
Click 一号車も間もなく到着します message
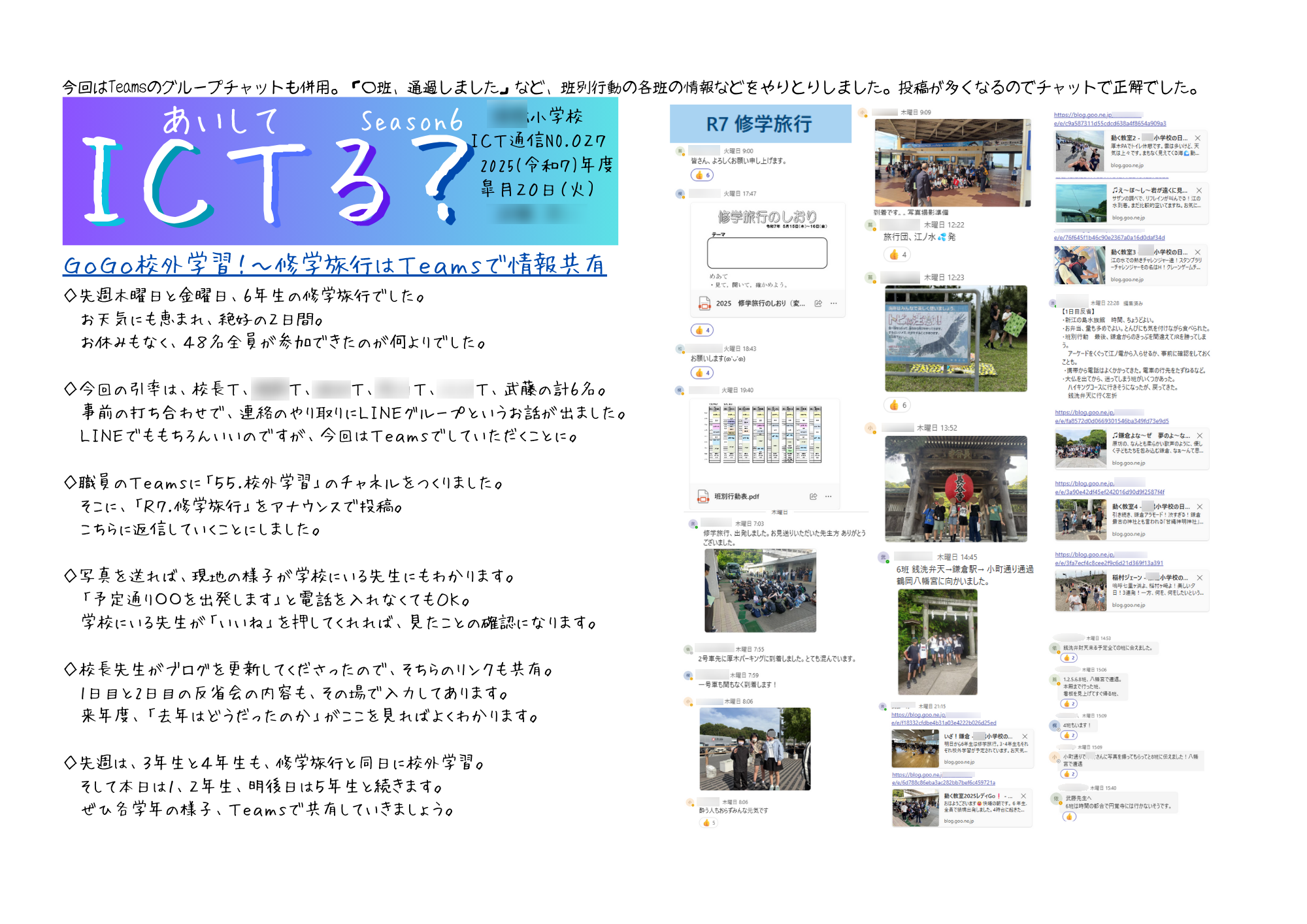(x=737, y=685)
